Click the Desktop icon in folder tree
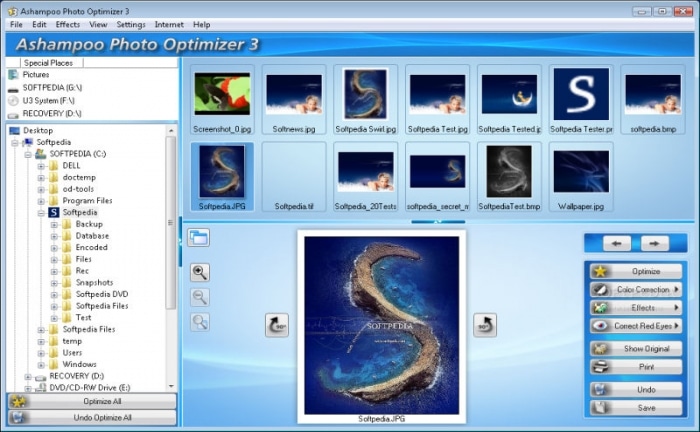 (15, 130)
